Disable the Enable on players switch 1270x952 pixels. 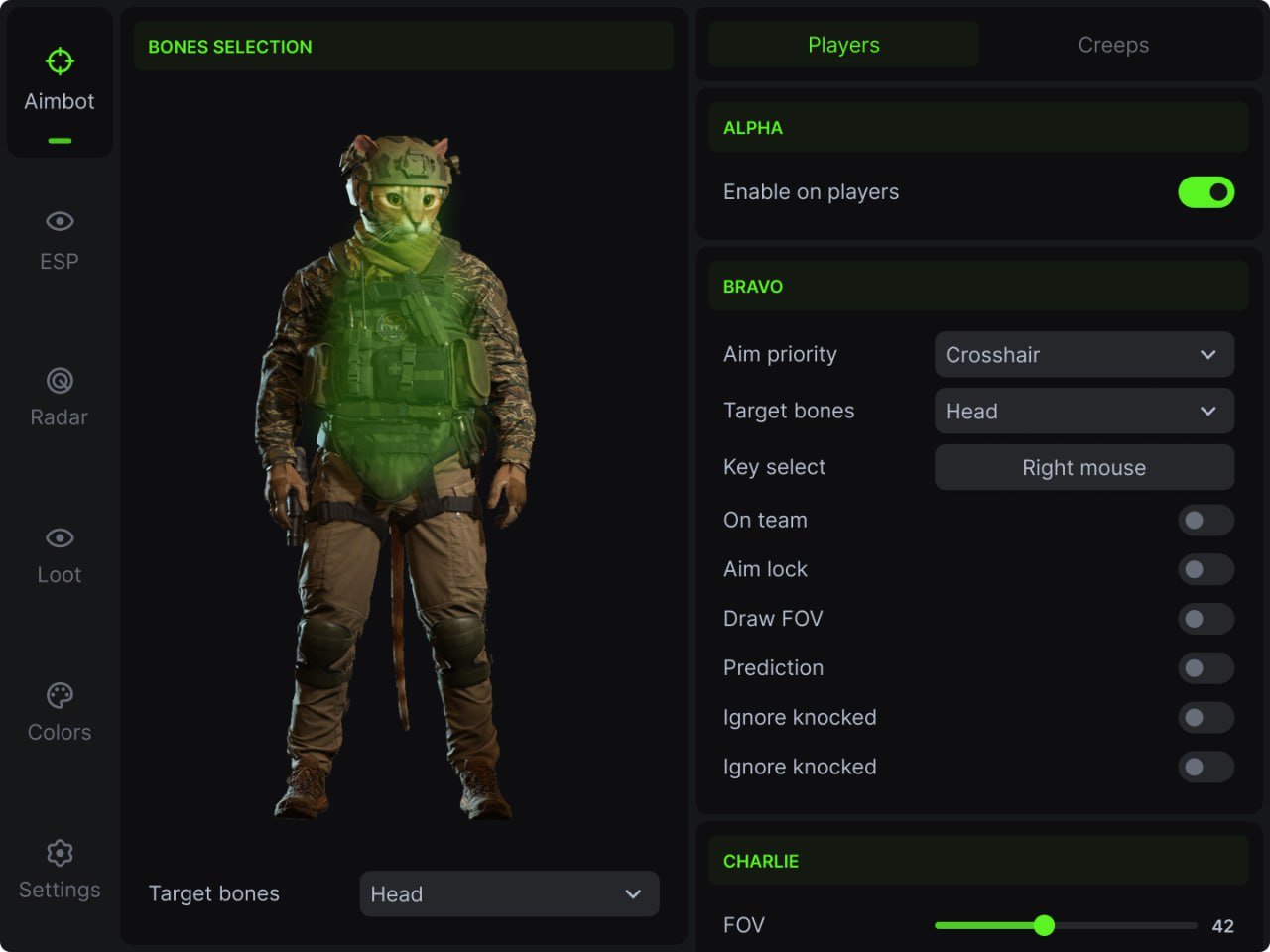1206,192
